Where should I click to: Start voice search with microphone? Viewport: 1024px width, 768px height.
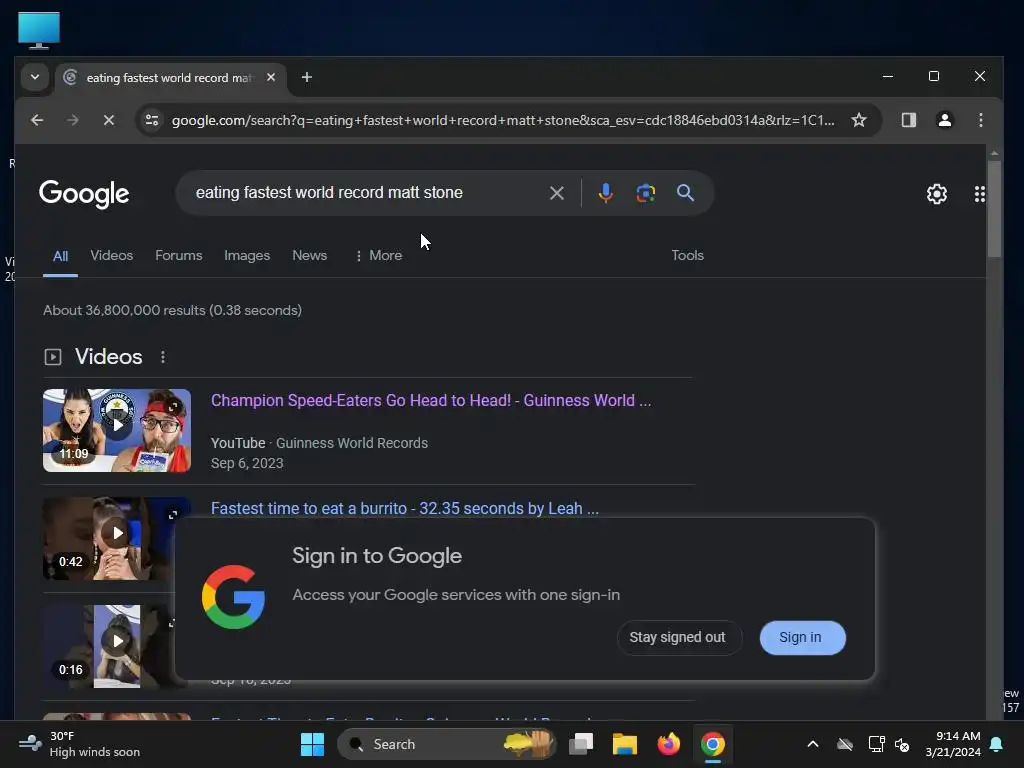click(x=605, y=193)
